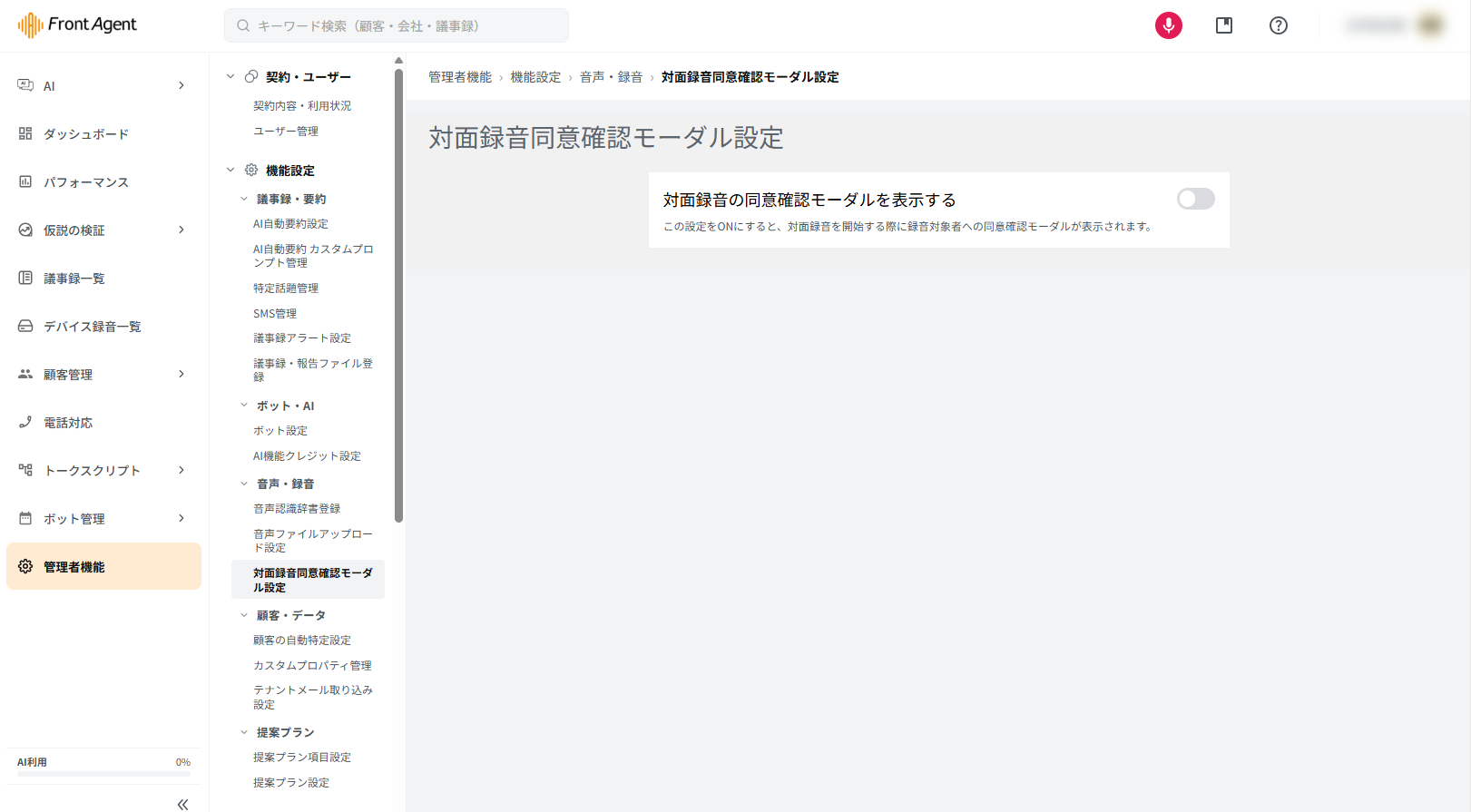This screenshot has width=1471, height=812.
Task: Open SMS管理 page
Action: [275, 314]
